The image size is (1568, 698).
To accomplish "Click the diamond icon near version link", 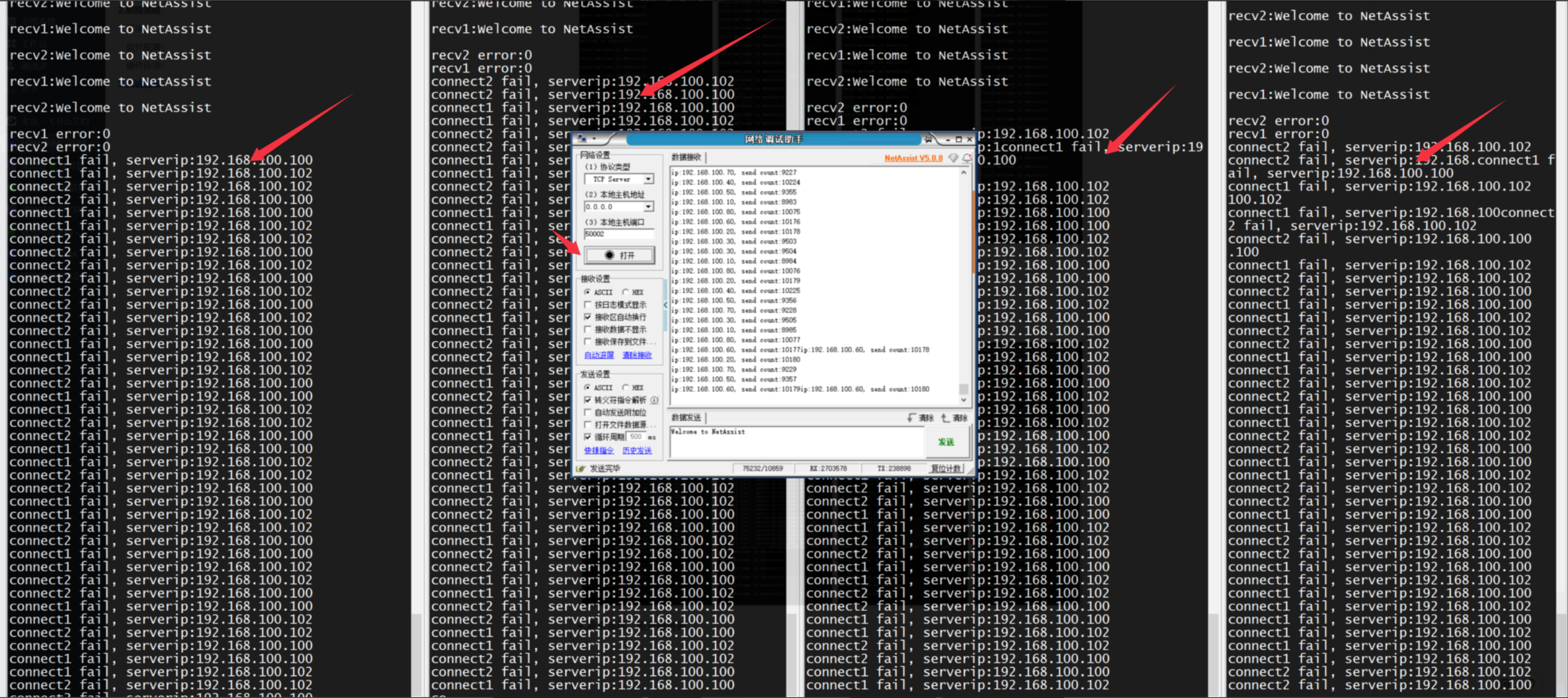I will point(953,158).
